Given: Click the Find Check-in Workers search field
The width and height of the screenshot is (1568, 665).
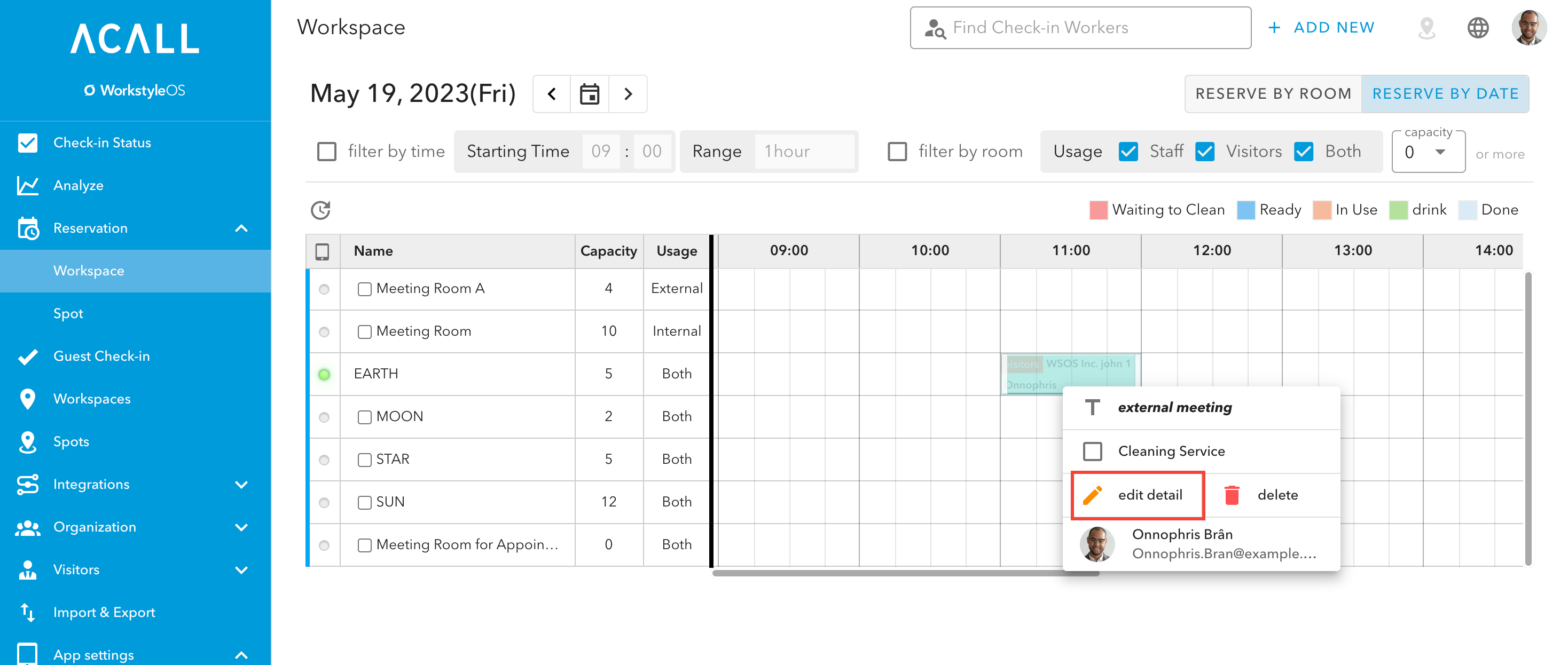Looking at the screenshot, I should (x=1080, y=28).
